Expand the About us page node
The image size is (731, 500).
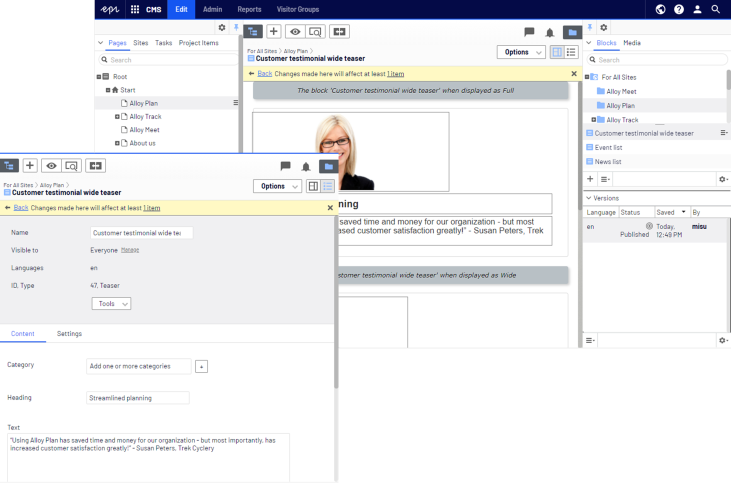click(x=117, y=143)
